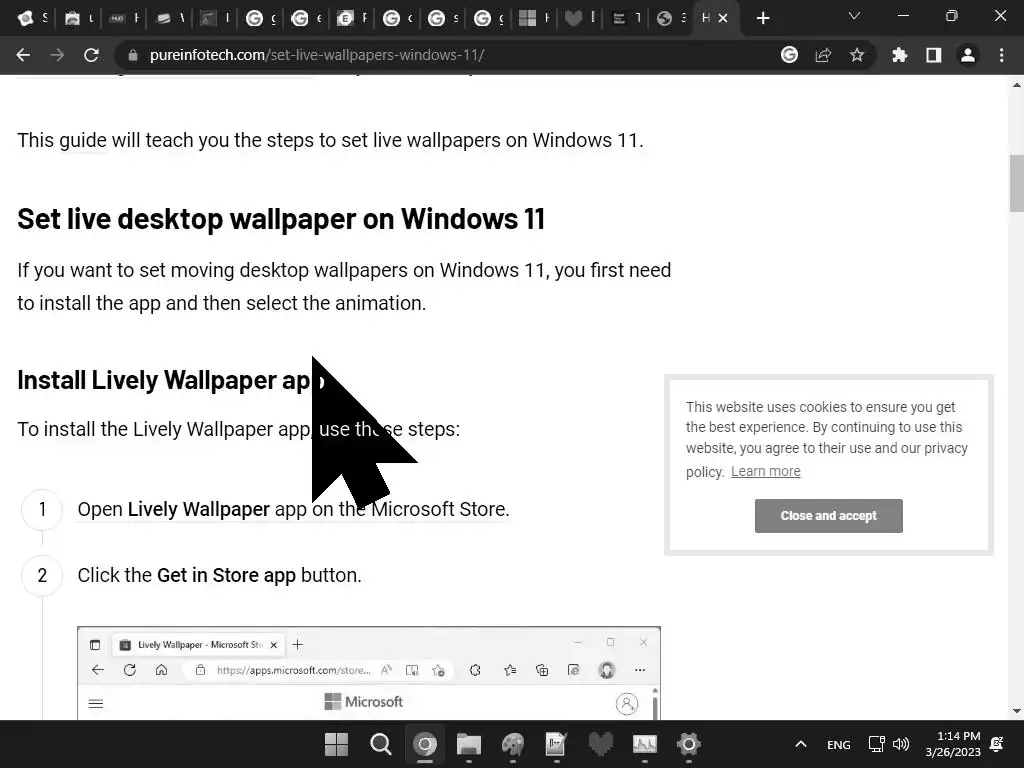
Task: Go back to the previous page
Action: (x=24, y=56)
